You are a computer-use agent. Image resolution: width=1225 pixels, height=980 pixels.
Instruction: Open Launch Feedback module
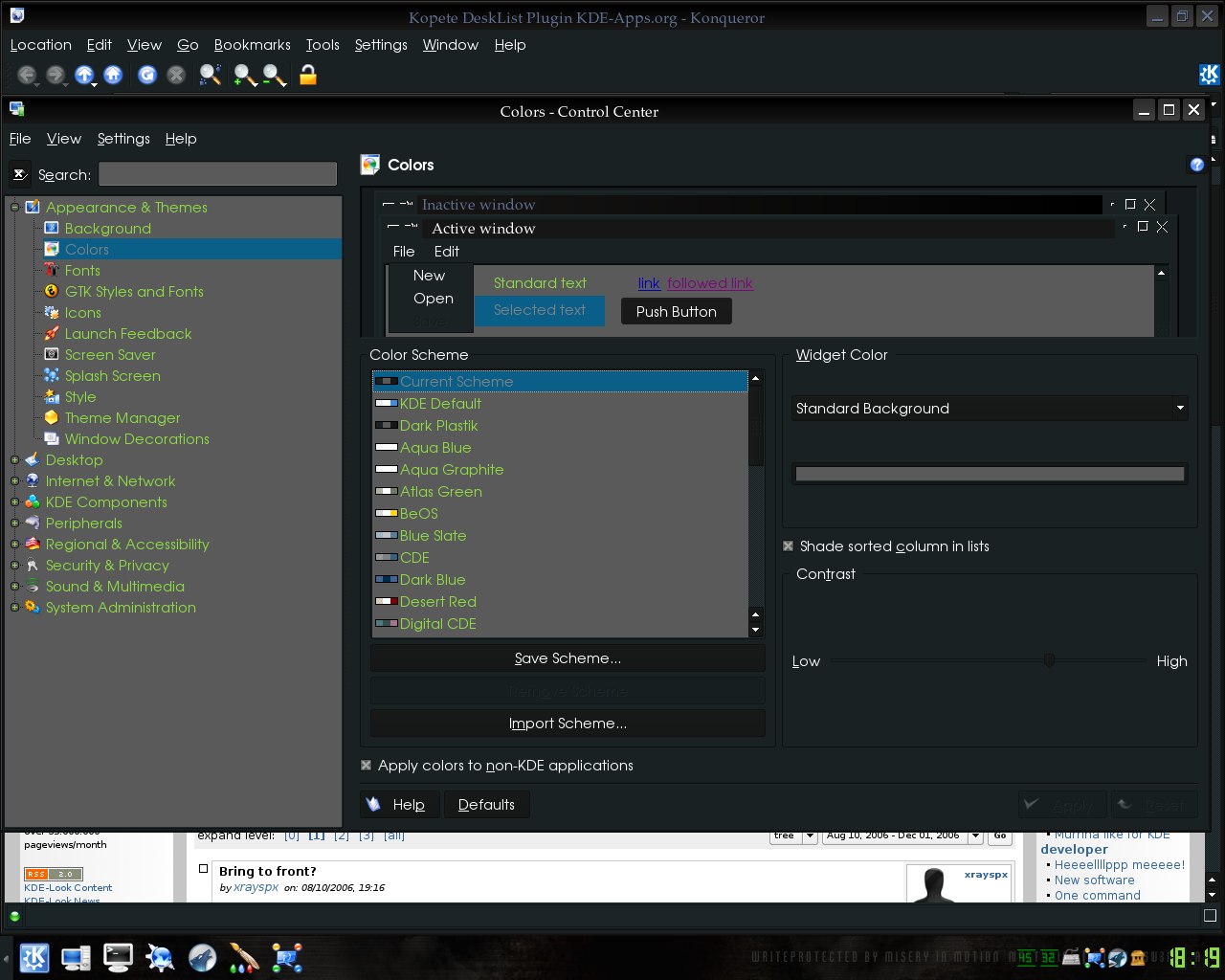(x=128, y=333)
